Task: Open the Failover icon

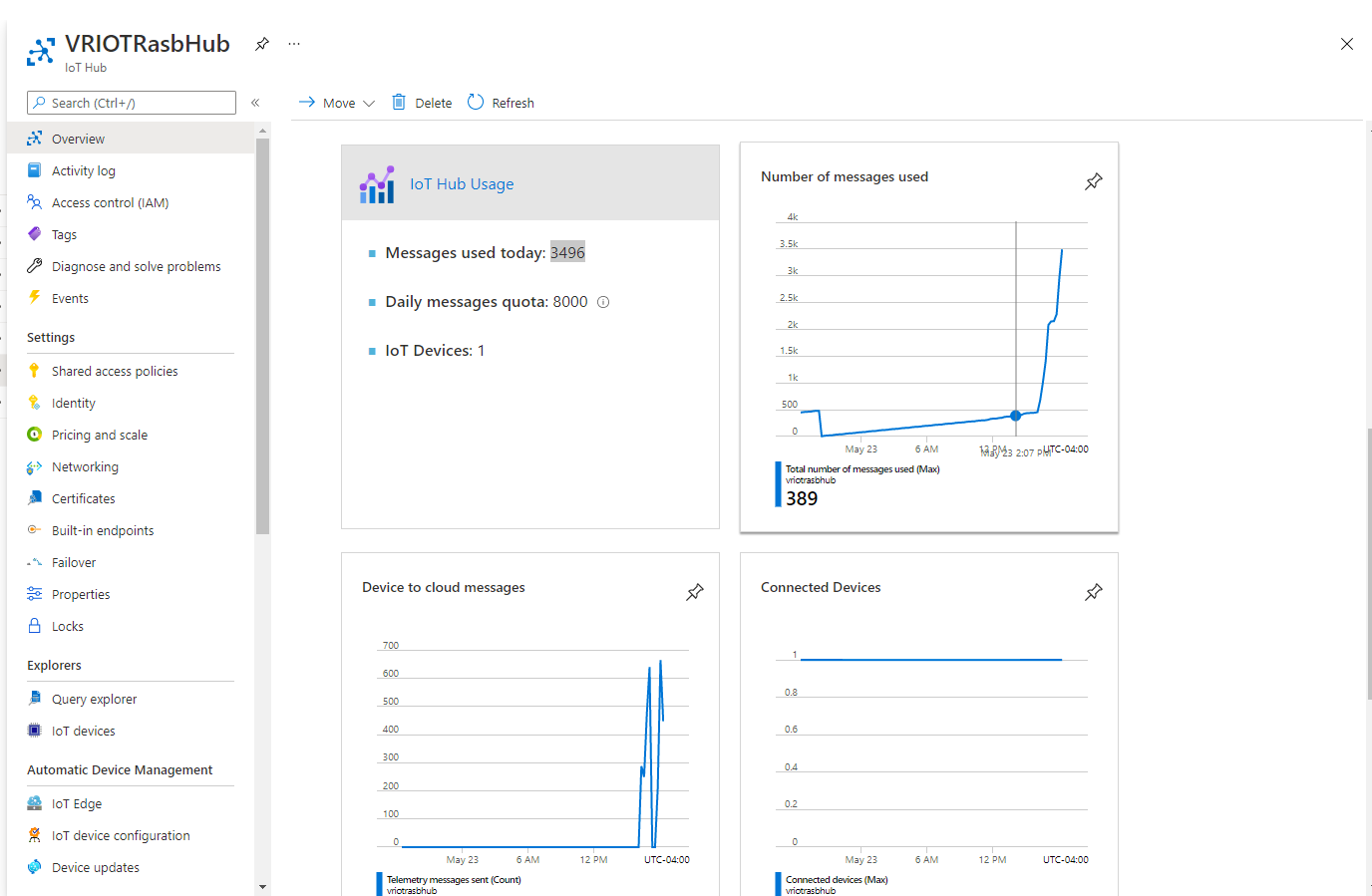Action: 35,562
